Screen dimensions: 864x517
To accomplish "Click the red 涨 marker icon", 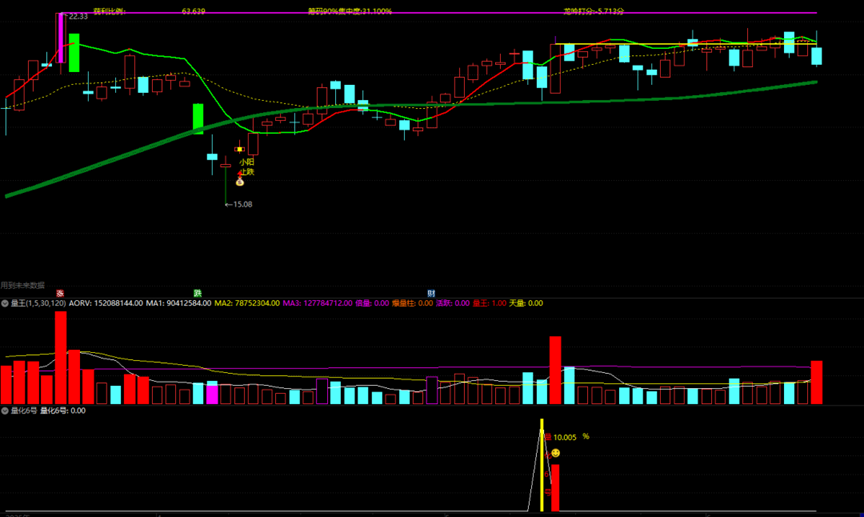I will coord(59,293).
